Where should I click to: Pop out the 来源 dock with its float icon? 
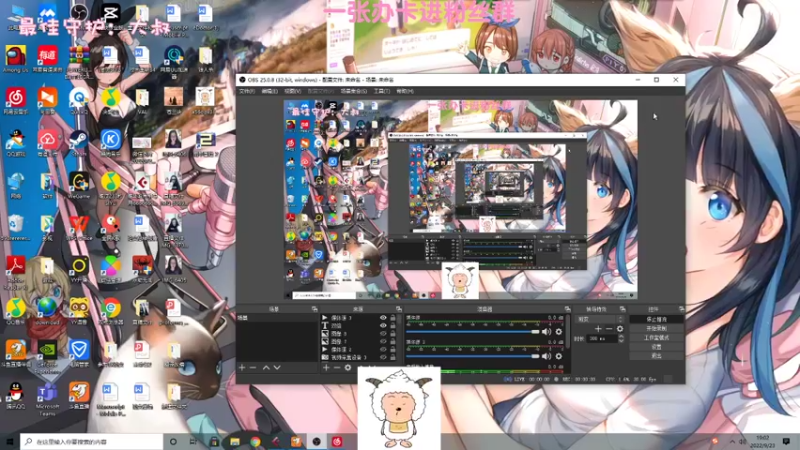(x=398, y=309)
